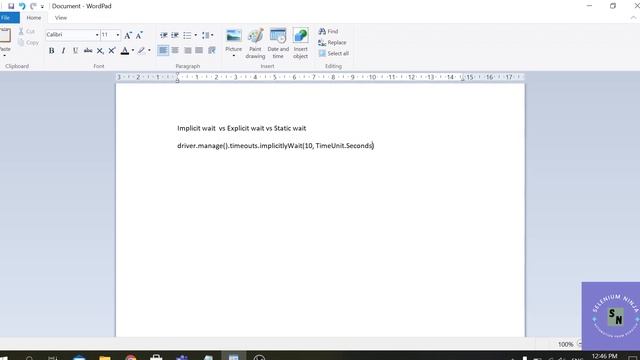The height and width of the screenshot is (360, 640).
Task: Open the Microsoft Store taskbar icon
Action: (156, 357)
